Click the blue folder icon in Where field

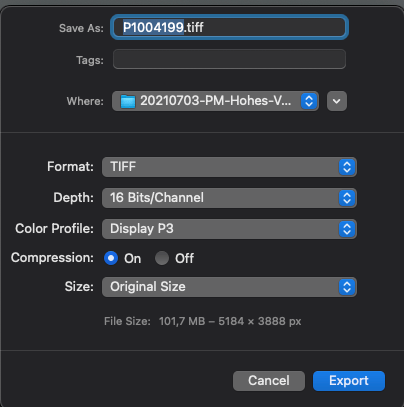[128, 101]
